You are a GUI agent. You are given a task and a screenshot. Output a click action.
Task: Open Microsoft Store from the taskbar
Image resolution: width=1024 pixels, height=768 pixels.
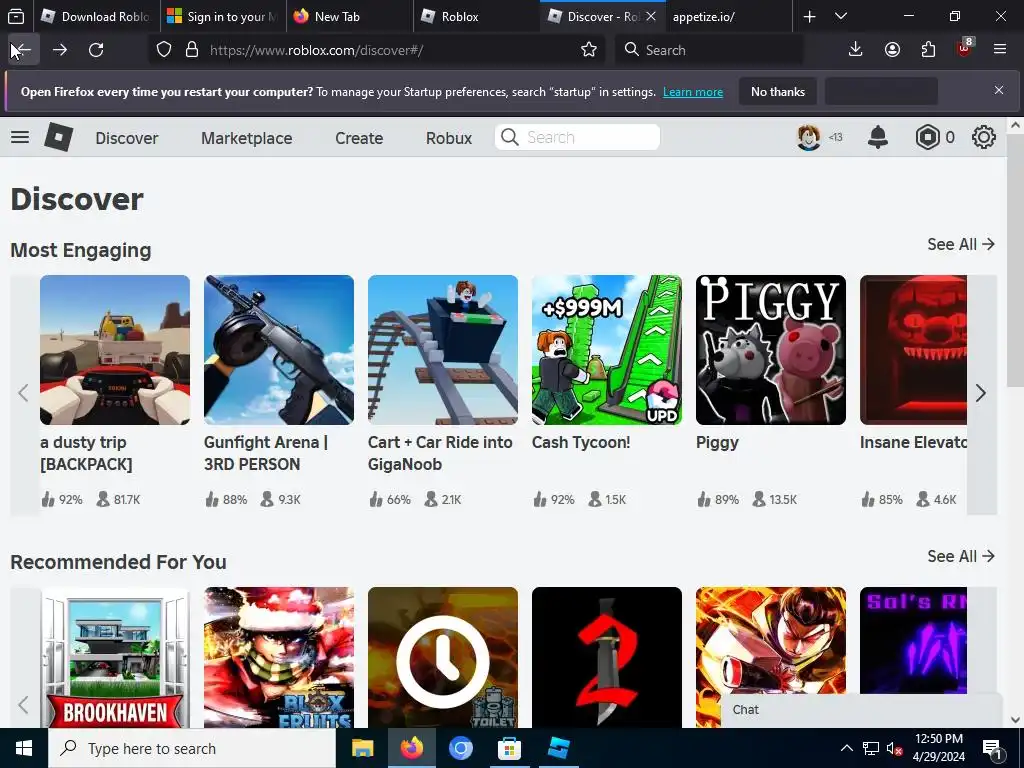coord(509,748)
